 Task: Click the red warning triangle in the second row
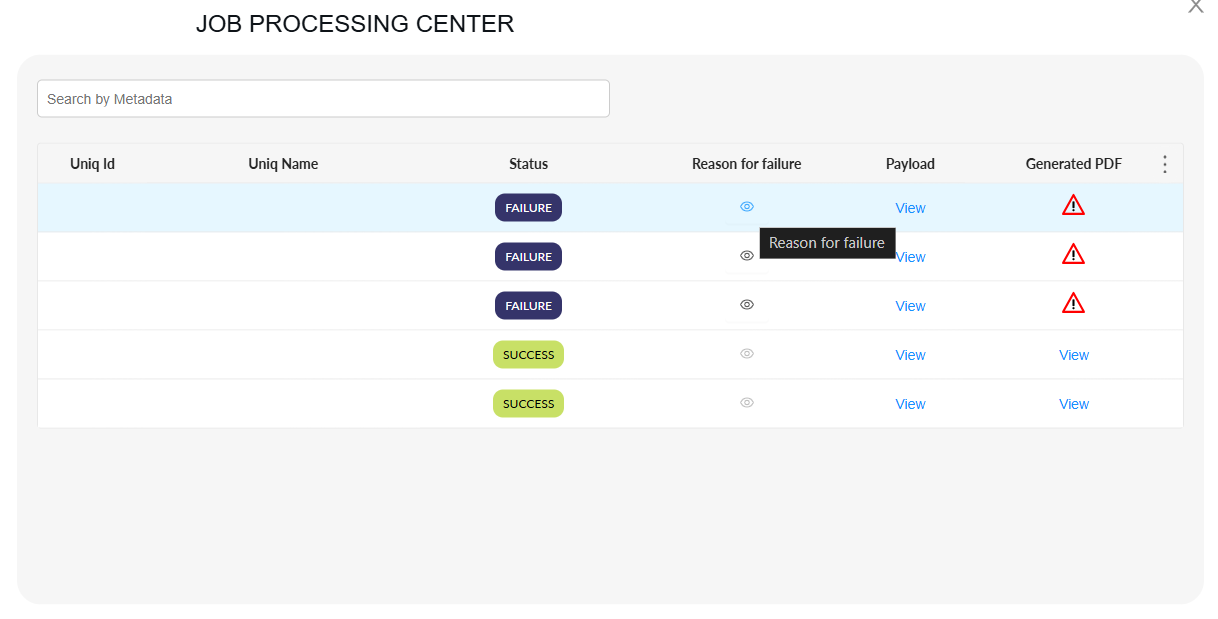(1073, 255)
